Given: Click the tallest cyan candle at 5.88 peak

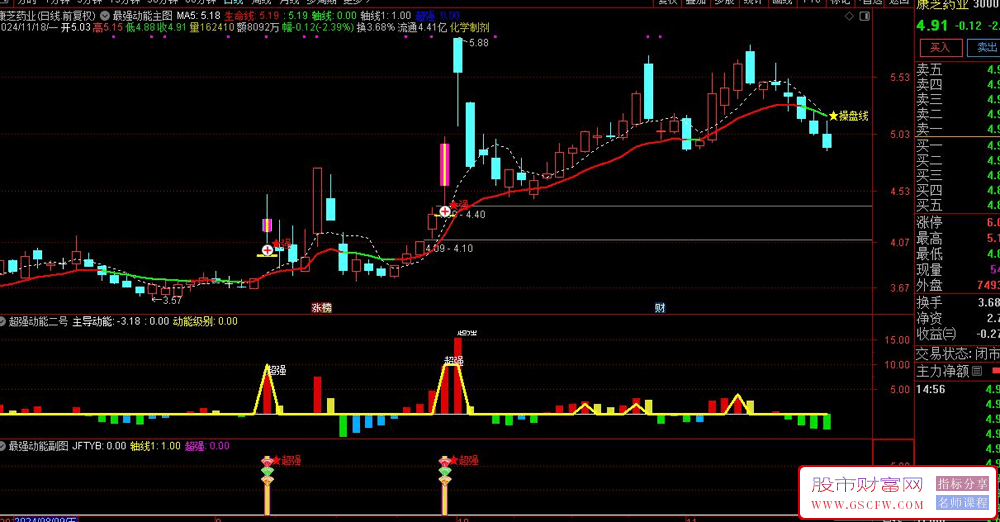Looking at the screenshot, I should click(x=458, y=56).
